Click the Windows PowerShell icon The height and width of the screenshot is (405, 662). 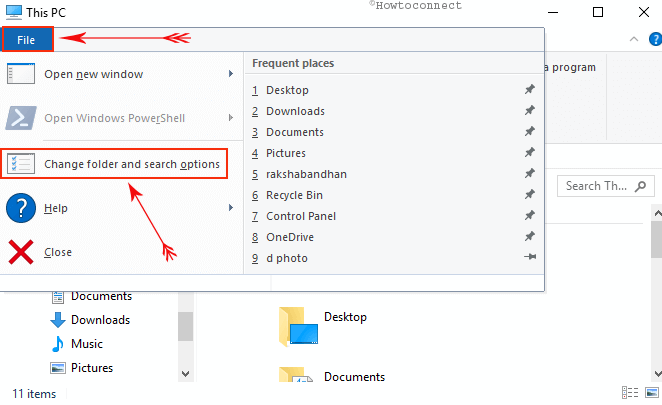(21, 118)
